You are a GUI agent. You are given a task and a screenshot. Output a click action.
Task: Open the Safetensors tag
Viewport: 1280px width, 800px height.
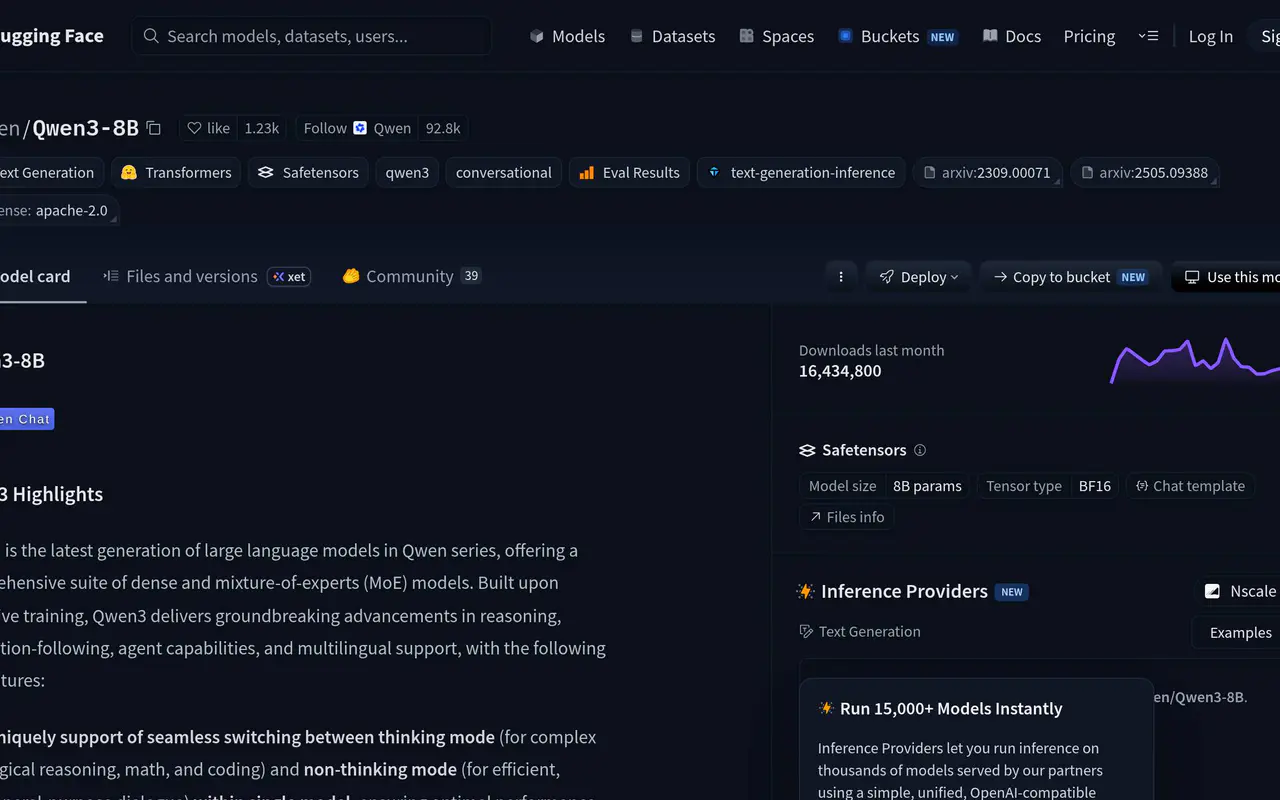(x=308, y=172)
